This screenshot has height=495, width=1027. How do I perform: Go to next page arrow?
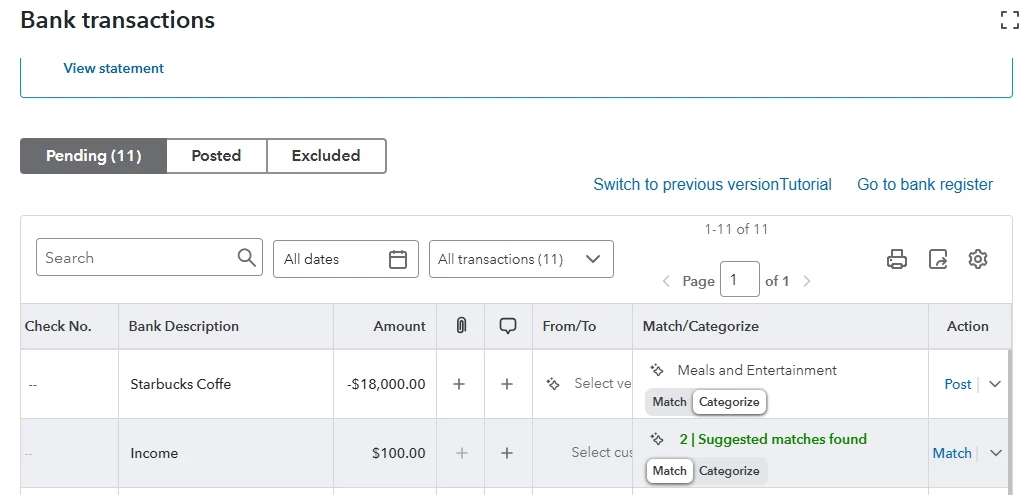tap(807, 281)
